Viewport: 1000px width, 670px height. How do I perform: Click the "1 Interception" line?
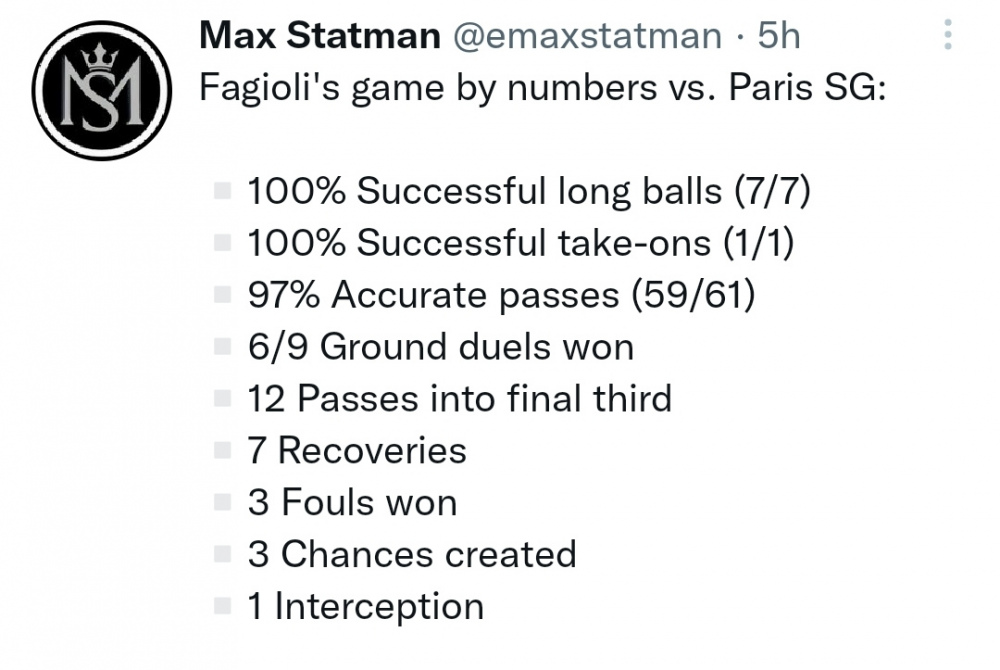[366, 606]
